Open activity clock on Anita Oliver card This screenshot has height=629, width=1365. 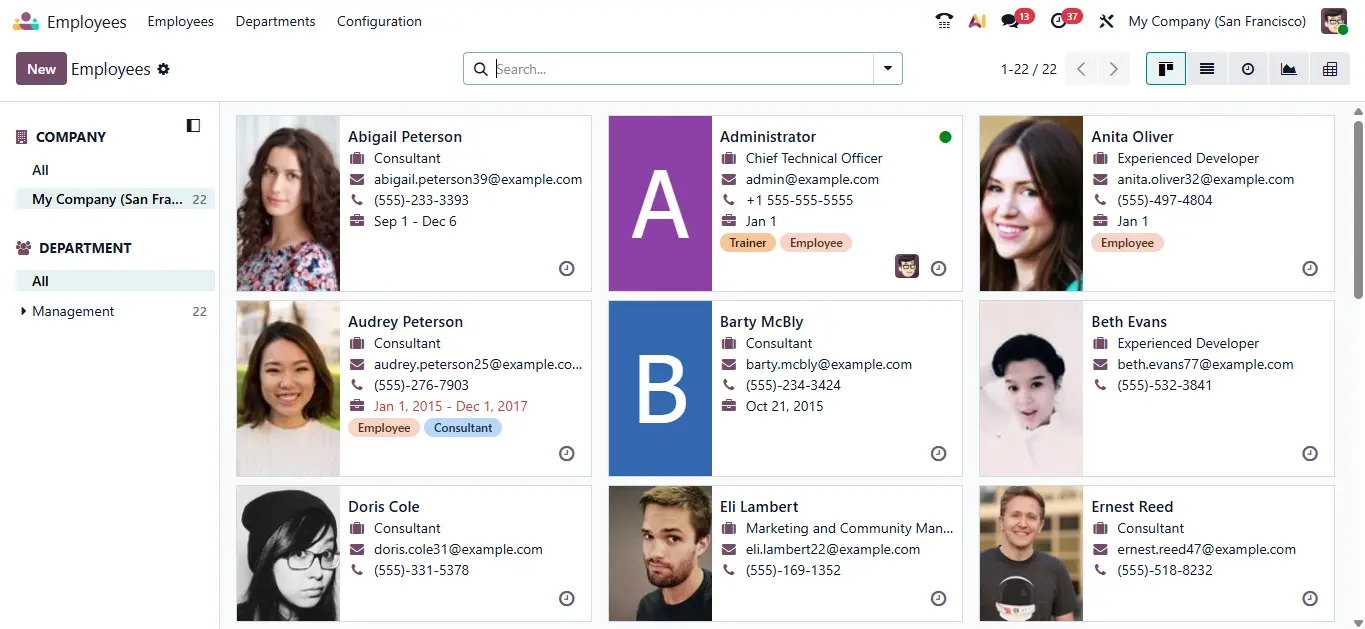click(1310, 268)
